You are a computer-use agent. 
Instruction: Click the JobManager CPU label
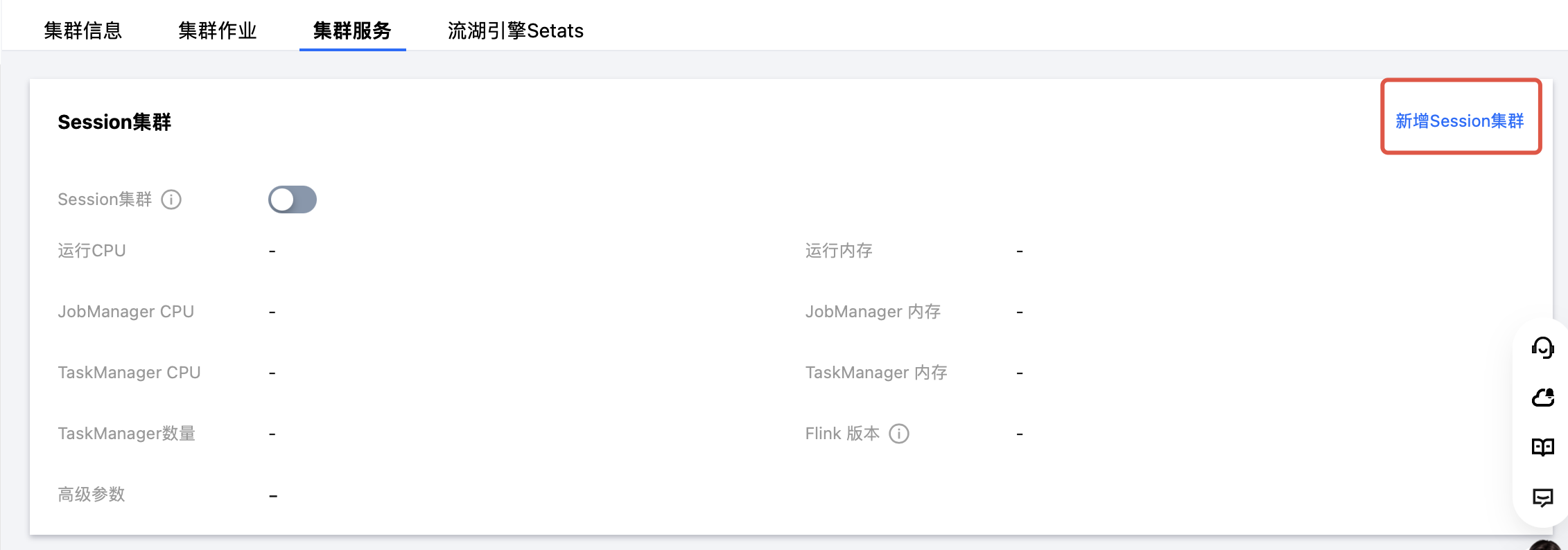(126, 312)
